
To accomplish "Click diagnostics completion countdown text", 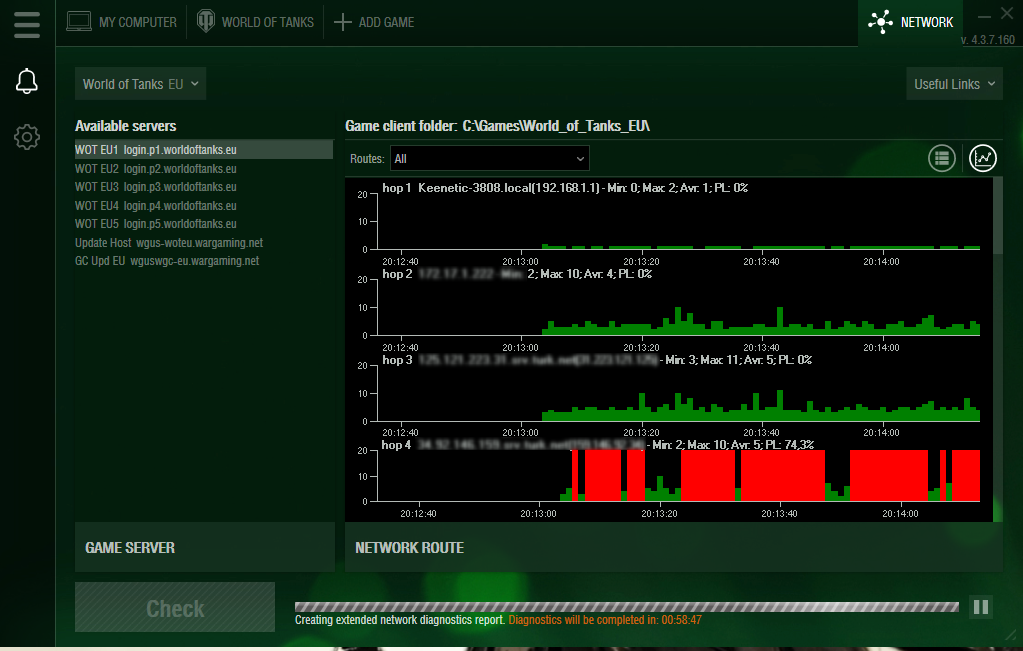I will click(x=605, y=620).
